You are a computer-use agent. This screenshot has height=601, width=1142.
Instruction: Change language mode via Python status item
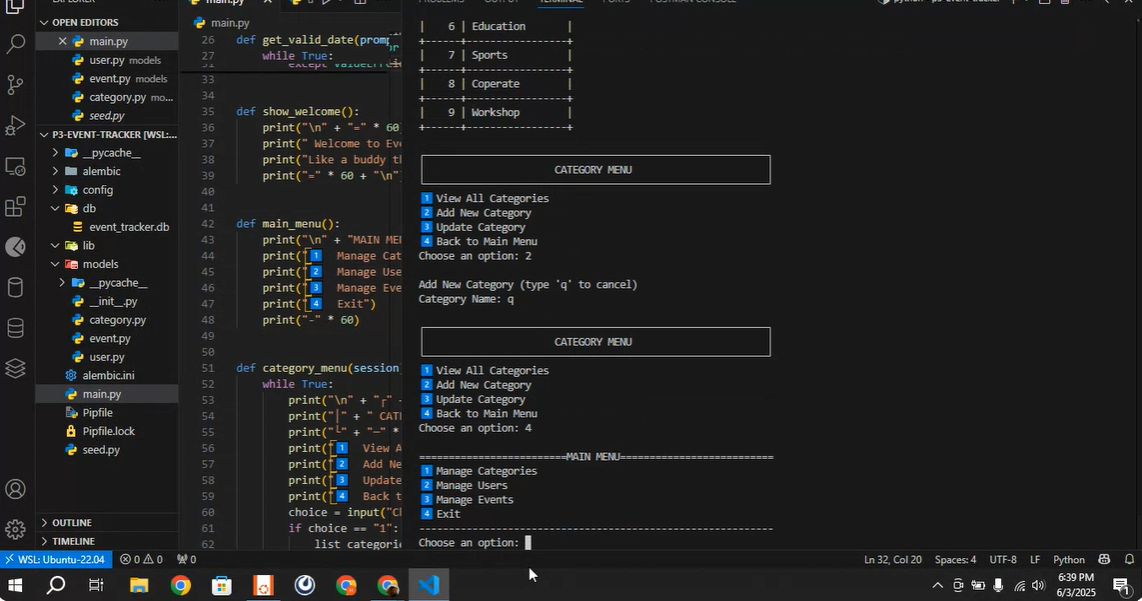(1068, 560)
